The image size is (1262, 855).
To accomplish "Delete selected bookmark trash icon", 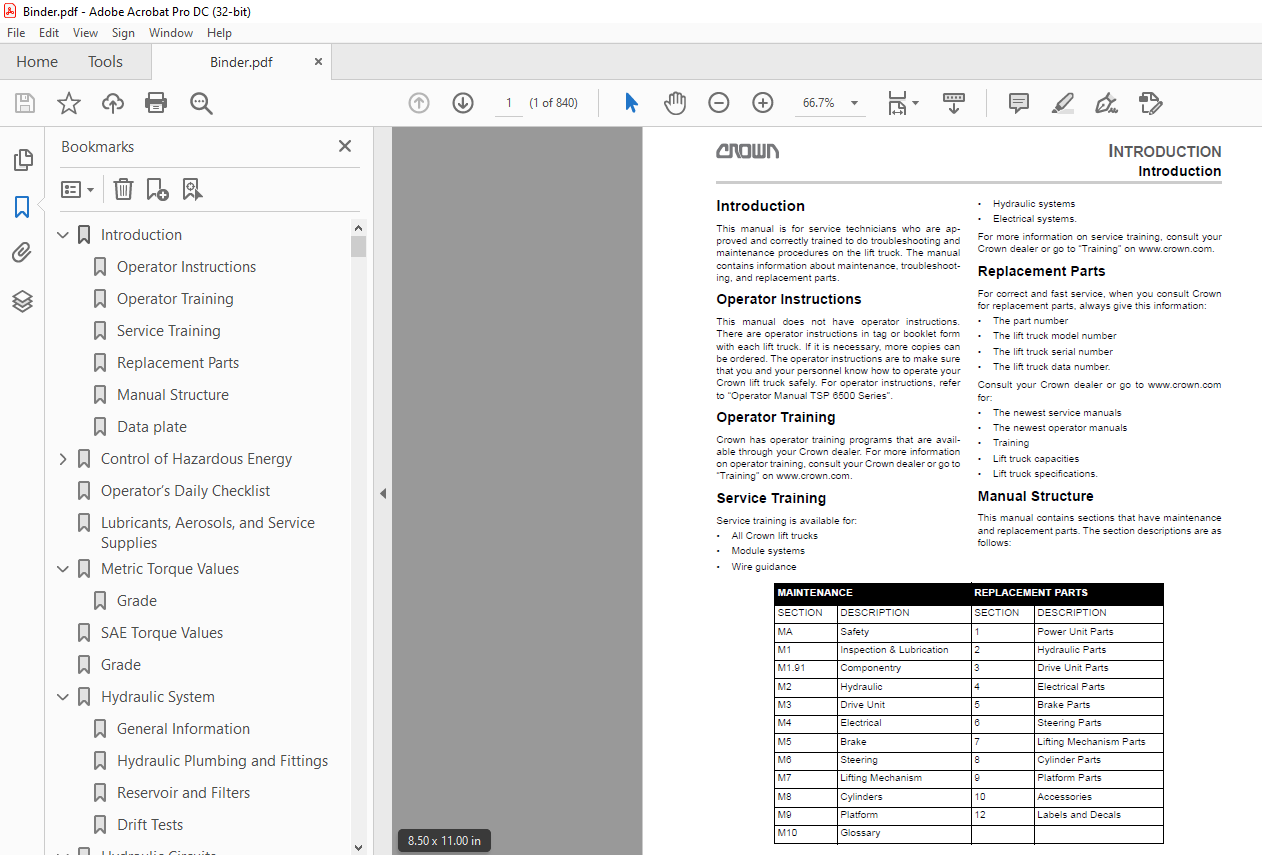I will [123, 189].
